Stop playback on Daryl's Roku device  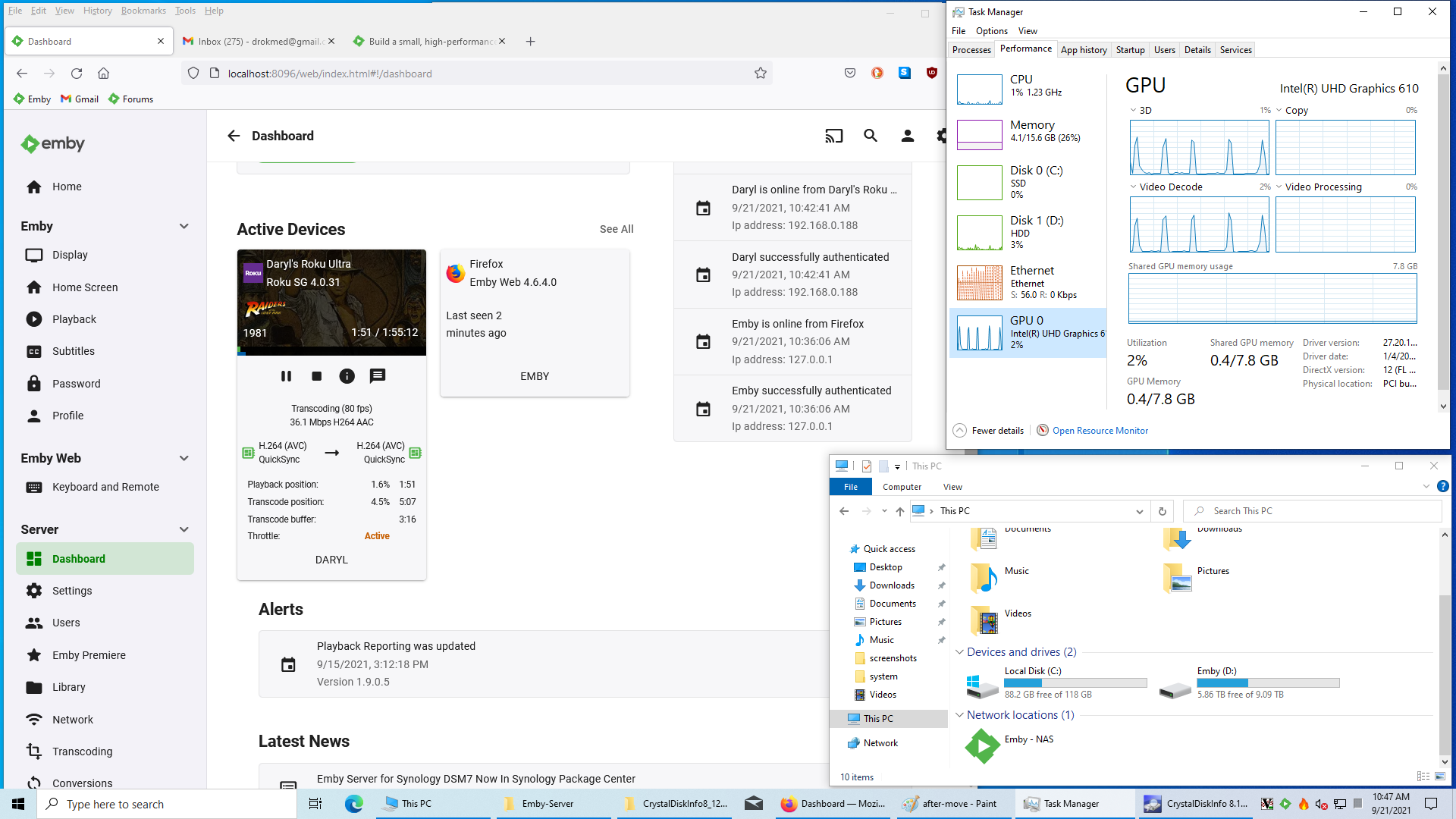coord(317,376)
